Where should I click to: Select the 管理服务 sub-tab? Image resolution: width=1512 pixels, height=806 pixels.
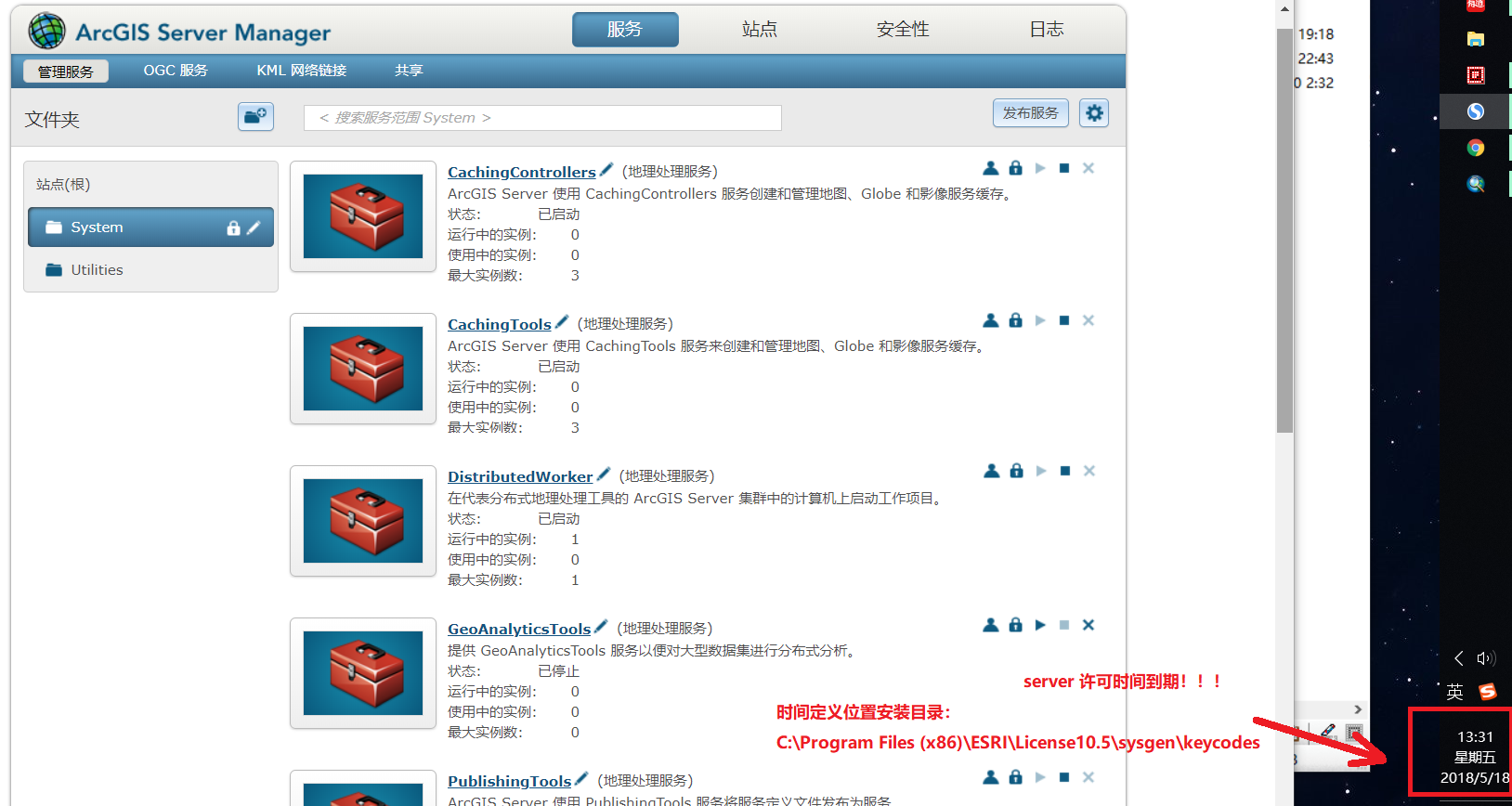[65, 71]
